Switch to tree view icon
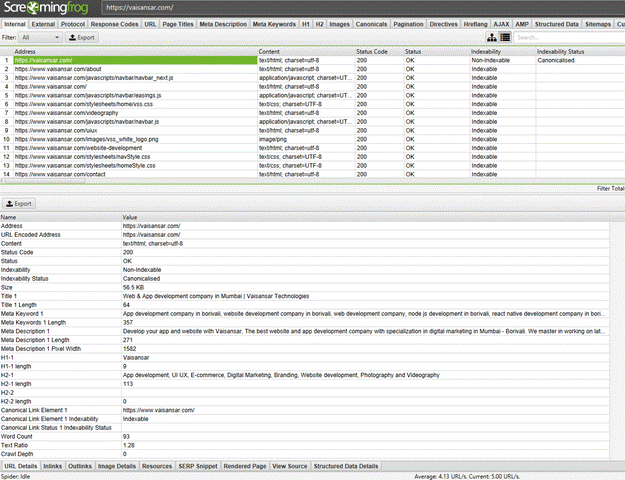625x480 pixels. (492, 37)
